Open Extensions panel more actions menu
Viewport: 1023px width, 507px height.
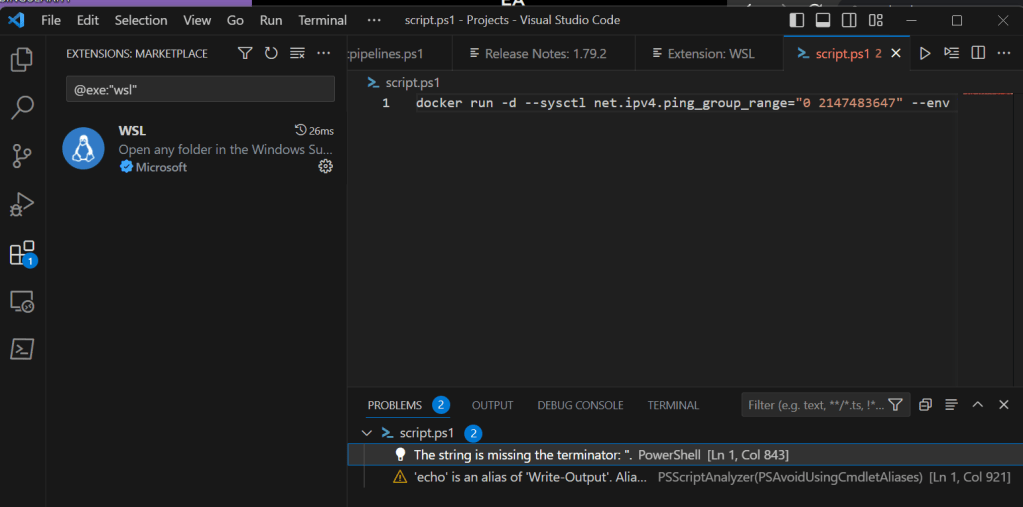point(324,54)
